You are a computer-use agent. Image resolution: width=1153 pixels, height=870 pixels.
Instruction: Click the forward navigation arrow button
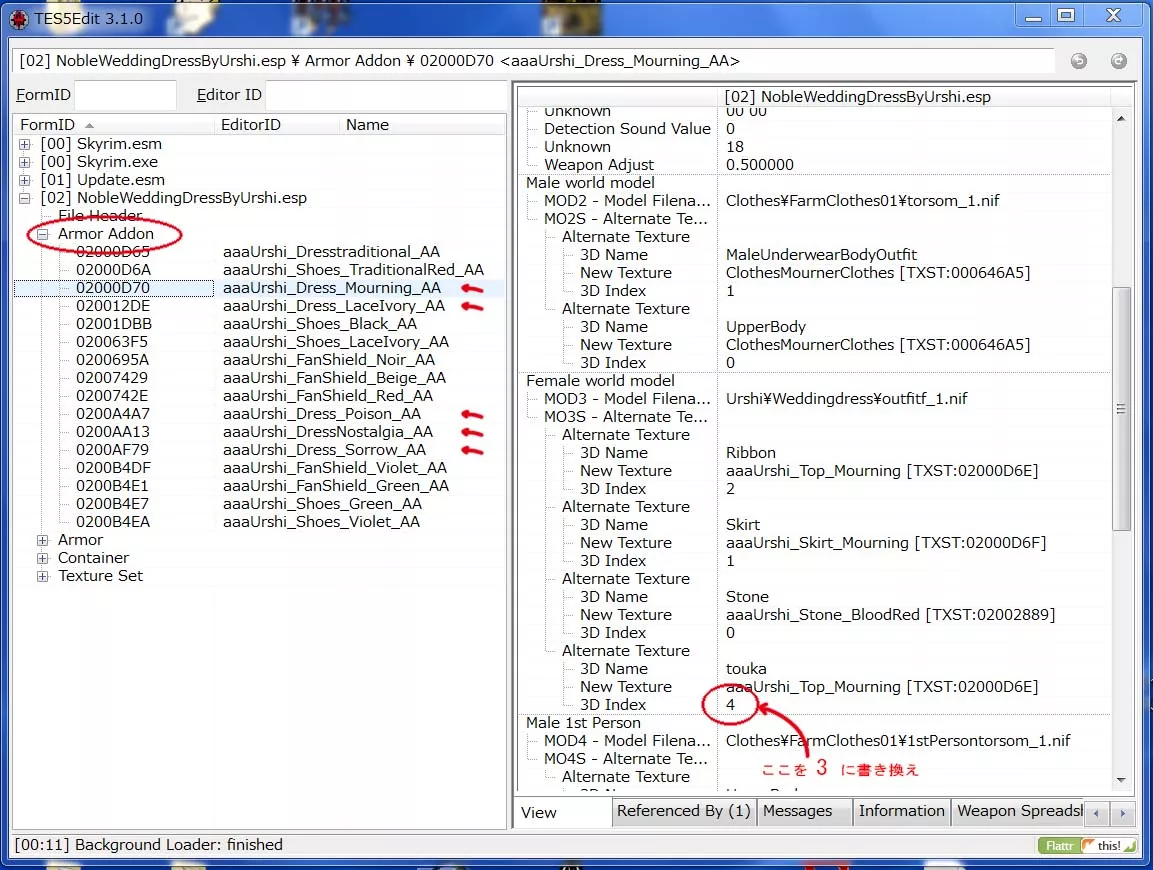click(1118, 61)
